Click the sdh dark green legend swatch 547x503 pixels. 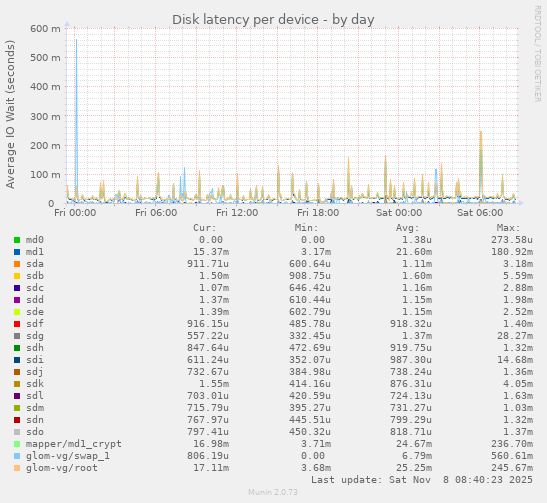coord(17,348)
